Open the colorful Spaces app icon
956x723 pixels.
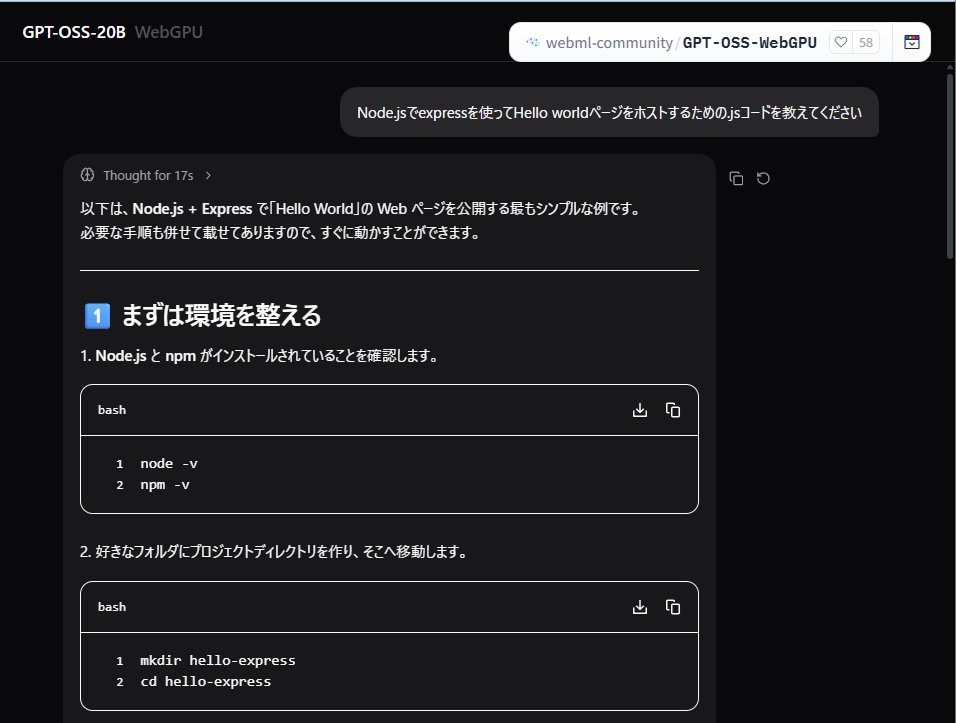click(911, 42)
